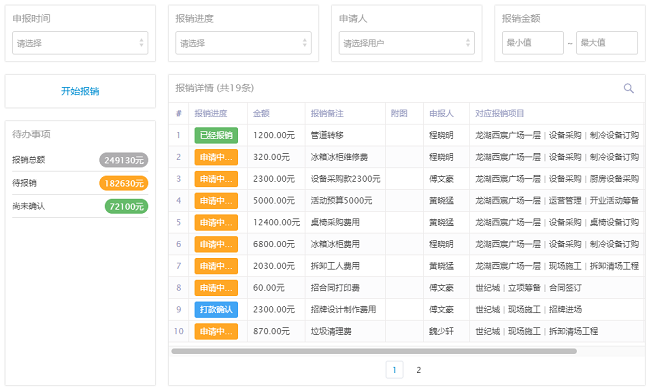
Task: Click the 申请中 tag in row 4
Action: (x=216, y=201)
